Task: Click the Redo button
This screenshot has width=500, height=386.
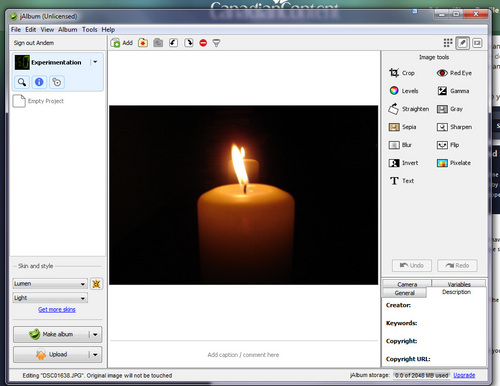Action: tap(457, 265)
